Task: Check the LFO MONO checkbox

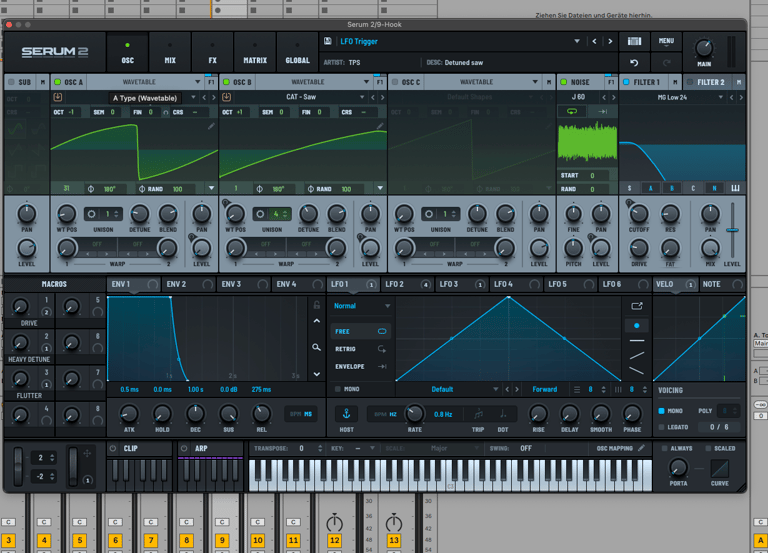Action: pyautogui.click(x=337, y=389)
